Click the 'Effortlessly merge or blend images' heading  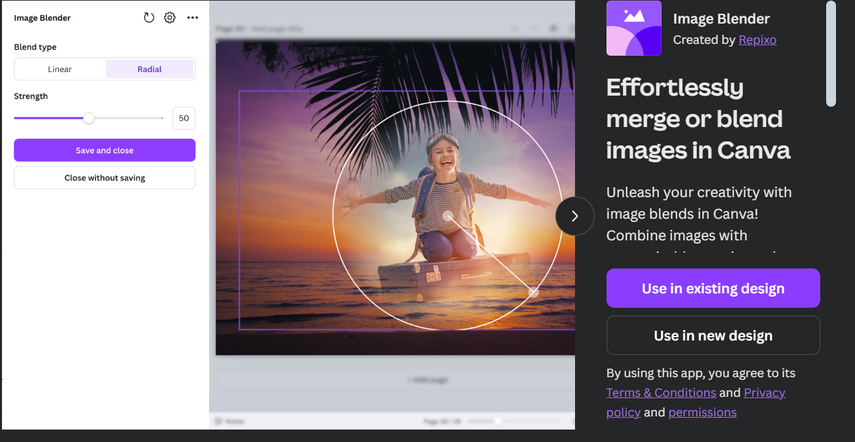click(698, 118)
